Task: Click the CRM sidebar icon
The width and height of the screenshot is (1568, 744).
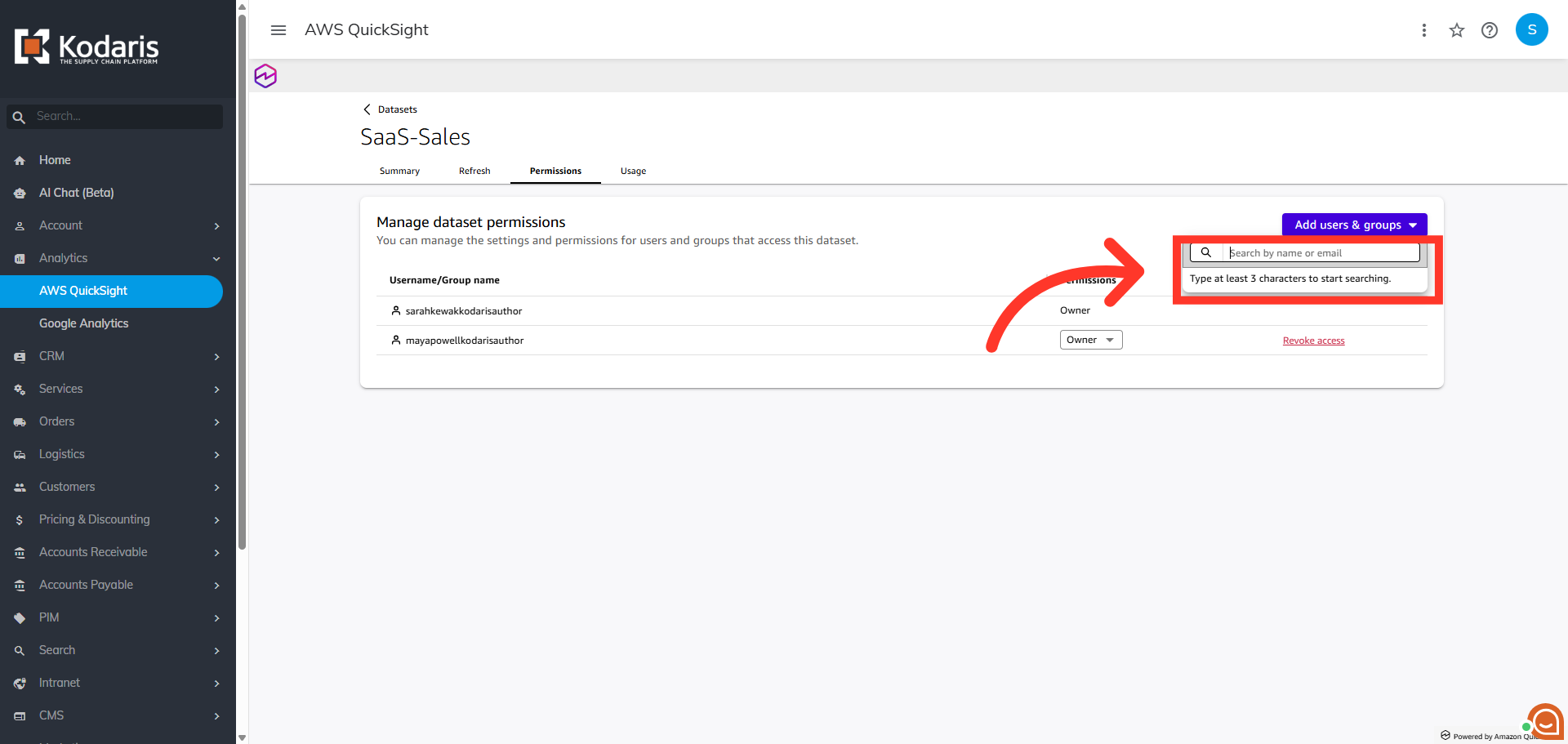Action: click(20, 357)
